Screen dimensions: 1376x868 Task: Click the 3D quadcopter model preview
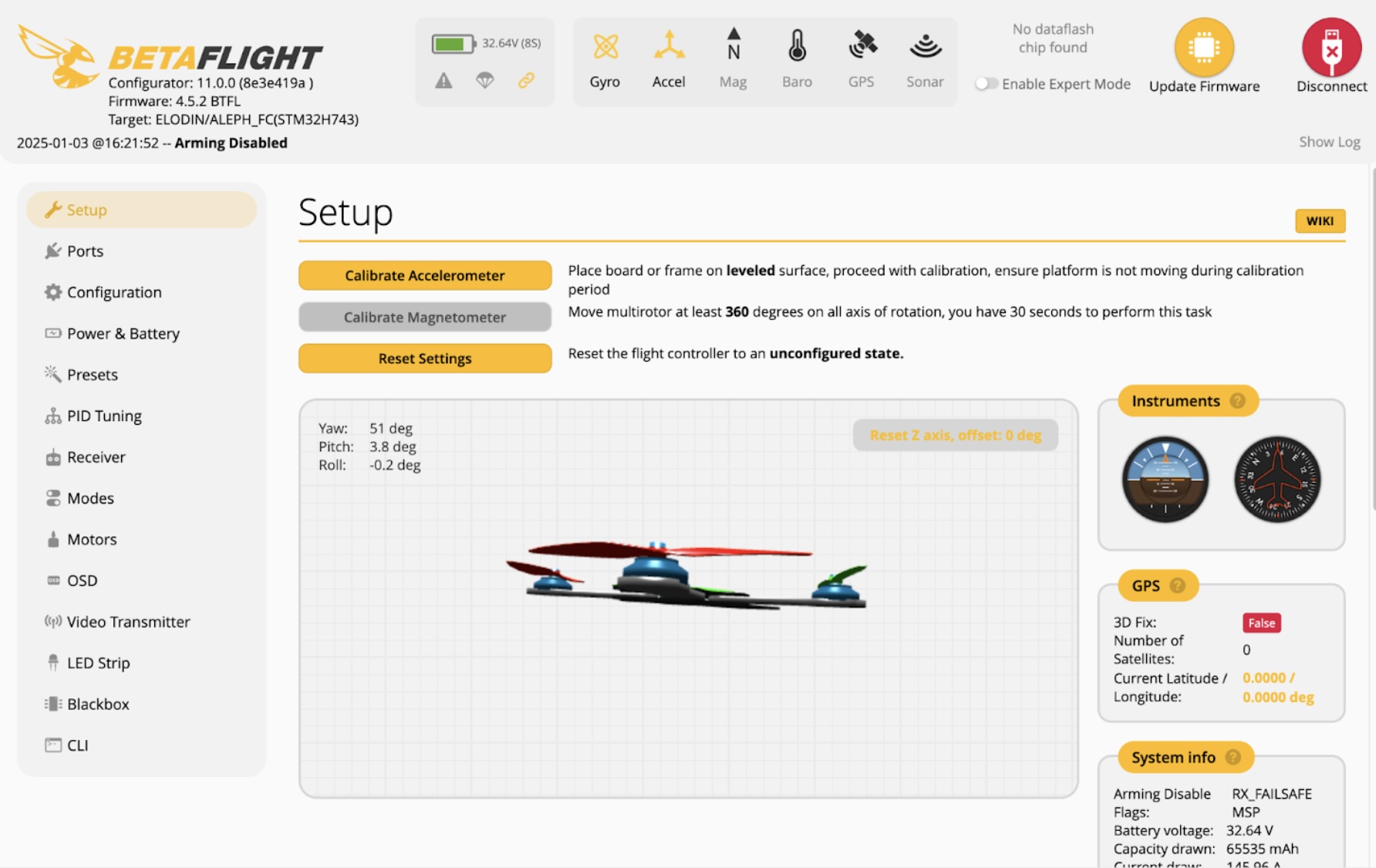[x=686, y=574]
